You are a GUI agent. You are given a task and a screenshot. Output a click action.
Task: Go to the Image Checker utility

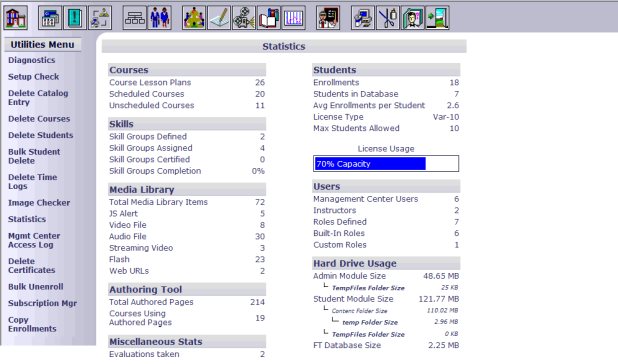pyautogui.click(x=39, y=203)
